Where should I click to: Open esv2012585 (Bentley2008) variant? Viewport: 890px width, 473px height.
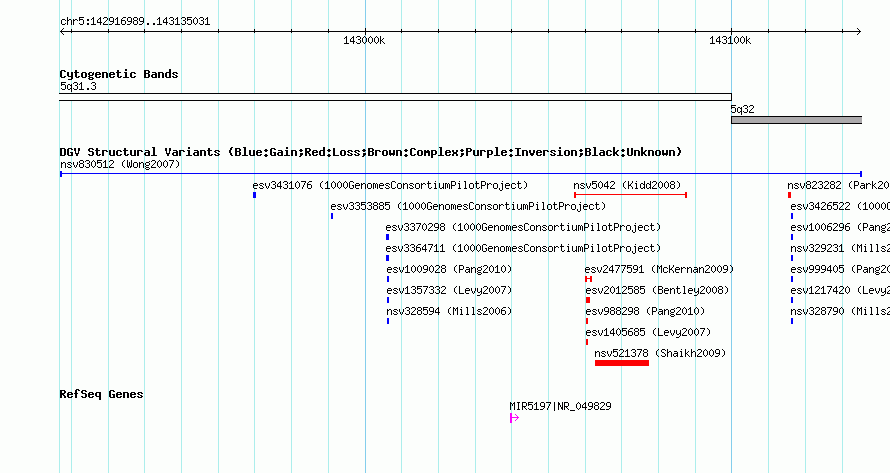tap(657, 291)
